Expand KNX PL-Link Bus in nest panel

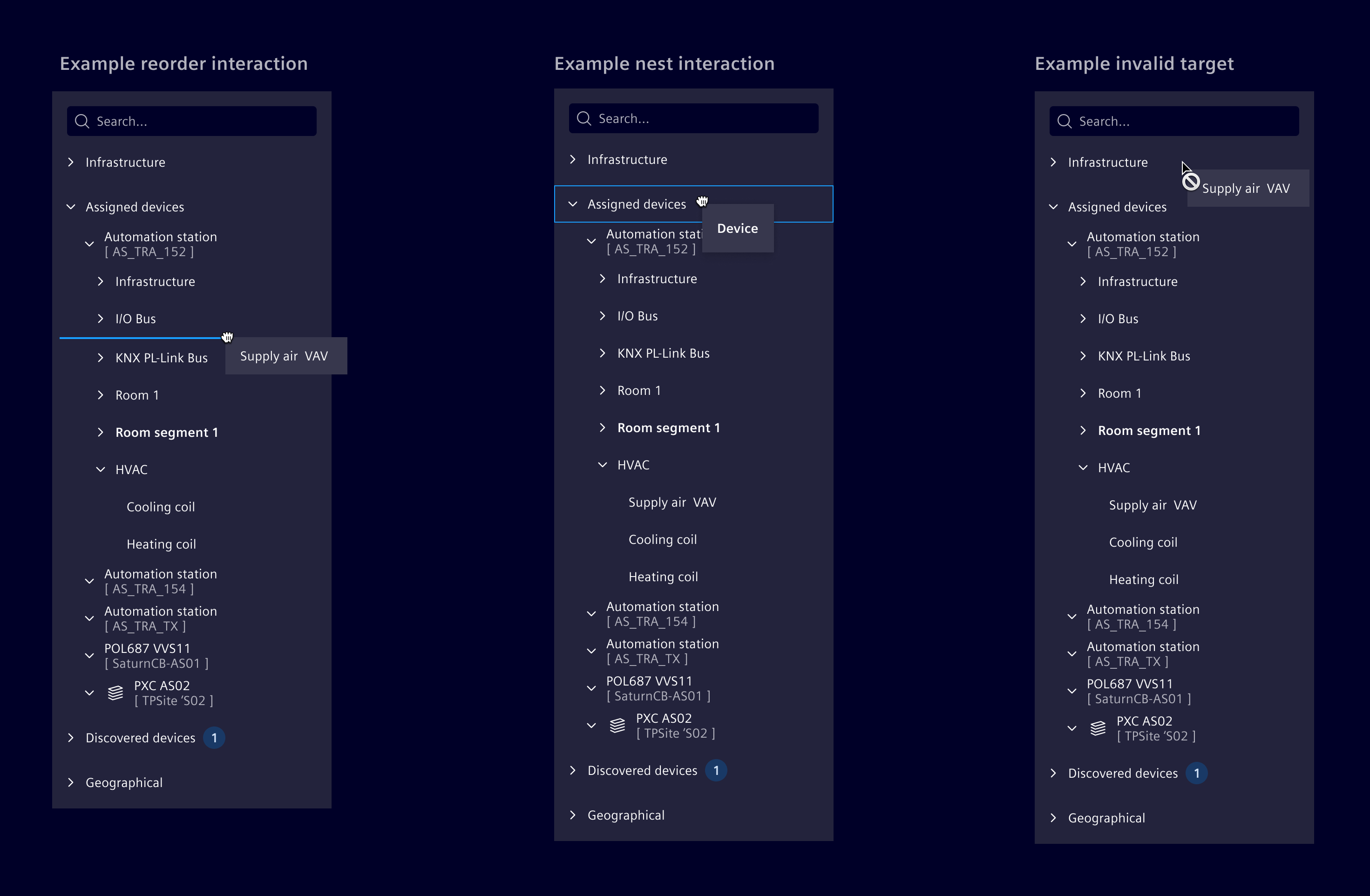tap(602, 353)
